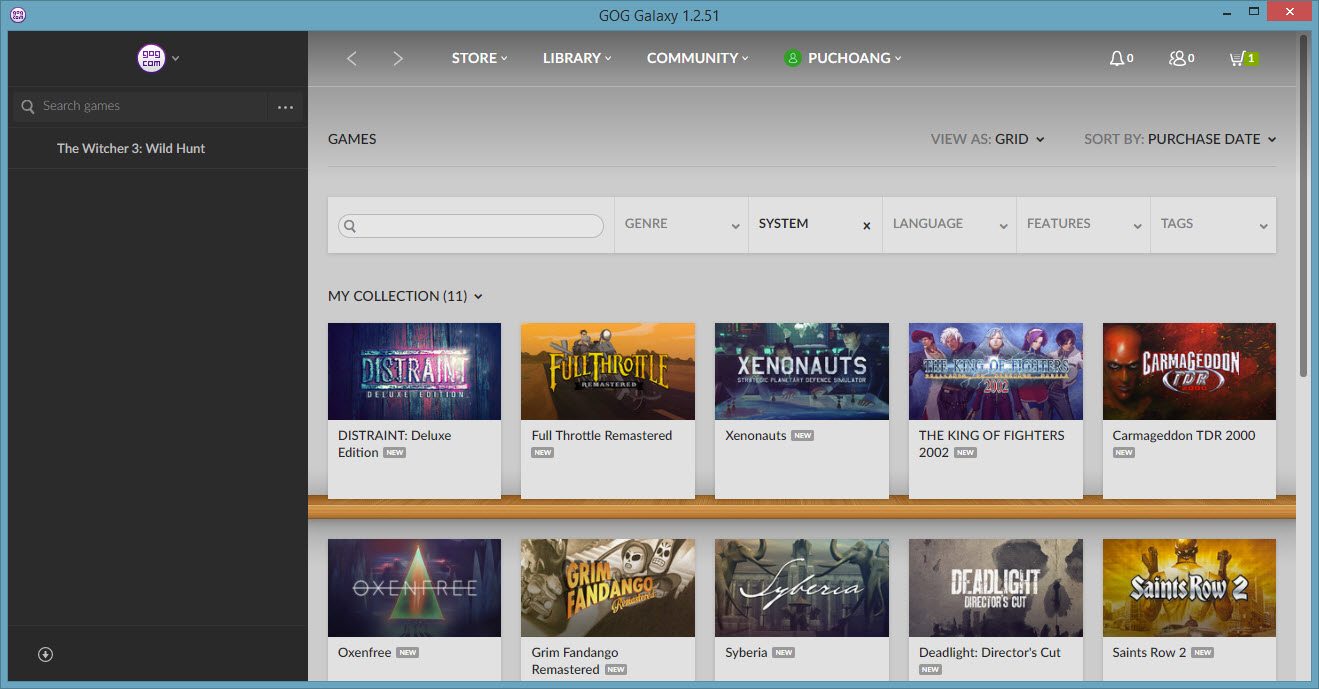Open the COMMUNITY menu
Viewport: 1319px width, 689px height.
coord(697,58)
